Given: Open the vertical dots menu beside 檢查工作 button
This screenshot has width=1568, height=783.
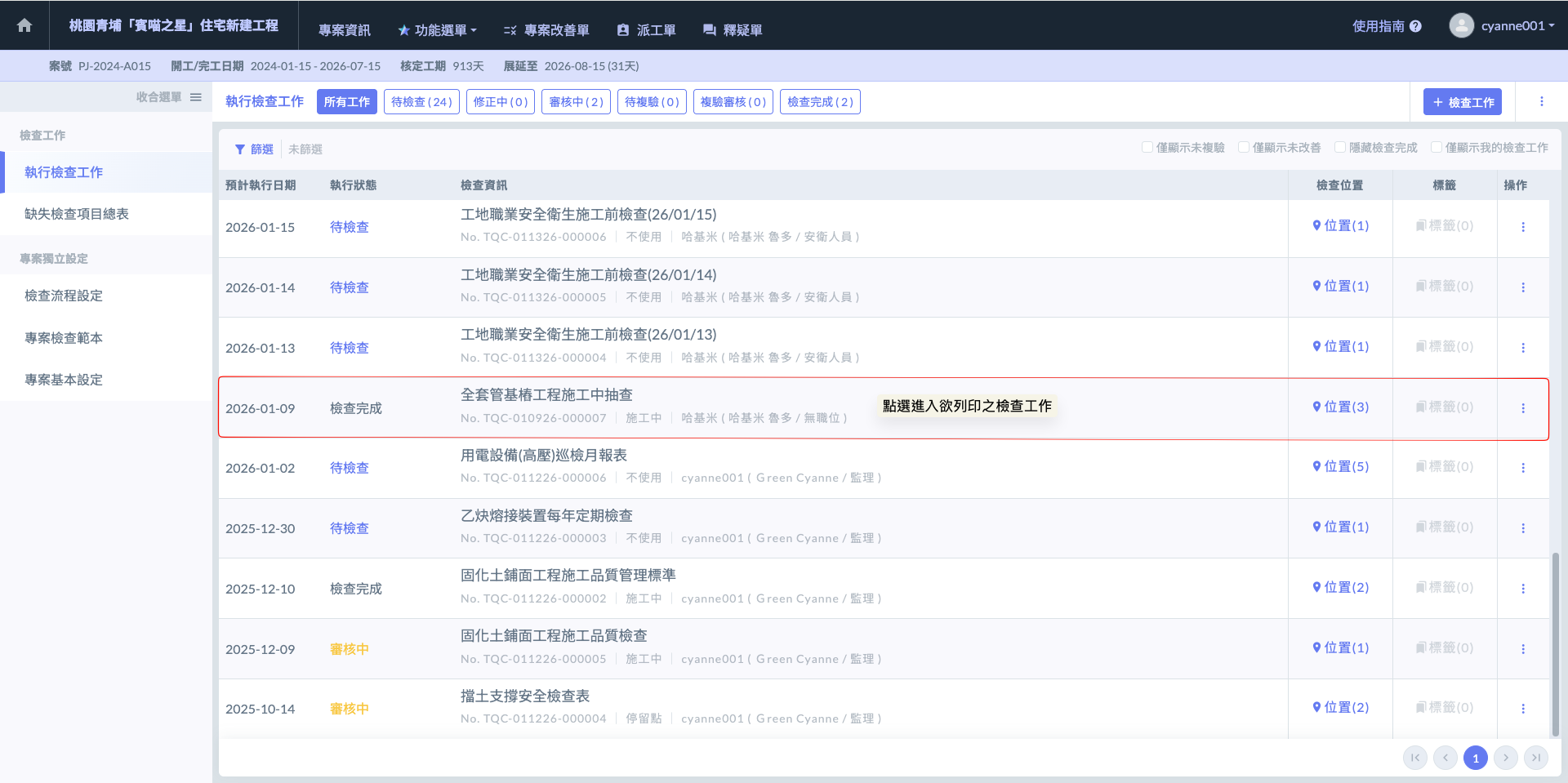Looking at the screenshot, I should tap(1541, 102).
